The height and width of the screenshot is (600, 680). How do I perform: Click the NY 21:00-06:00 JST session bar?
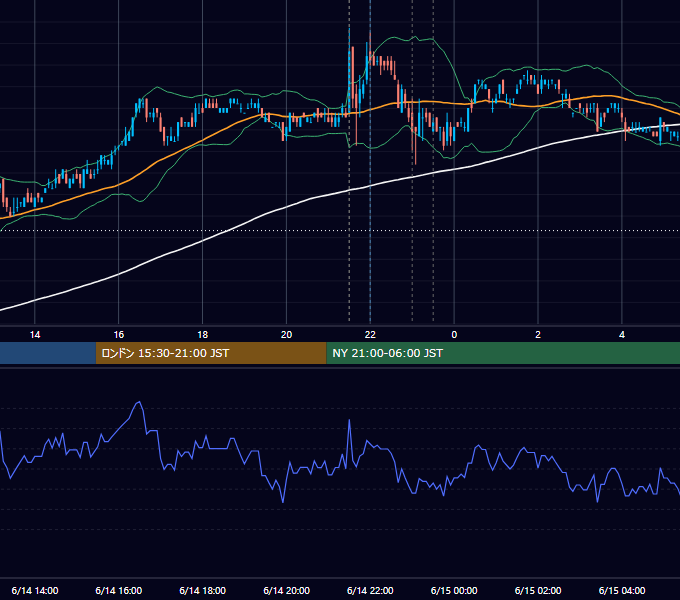tap(503, 353)
